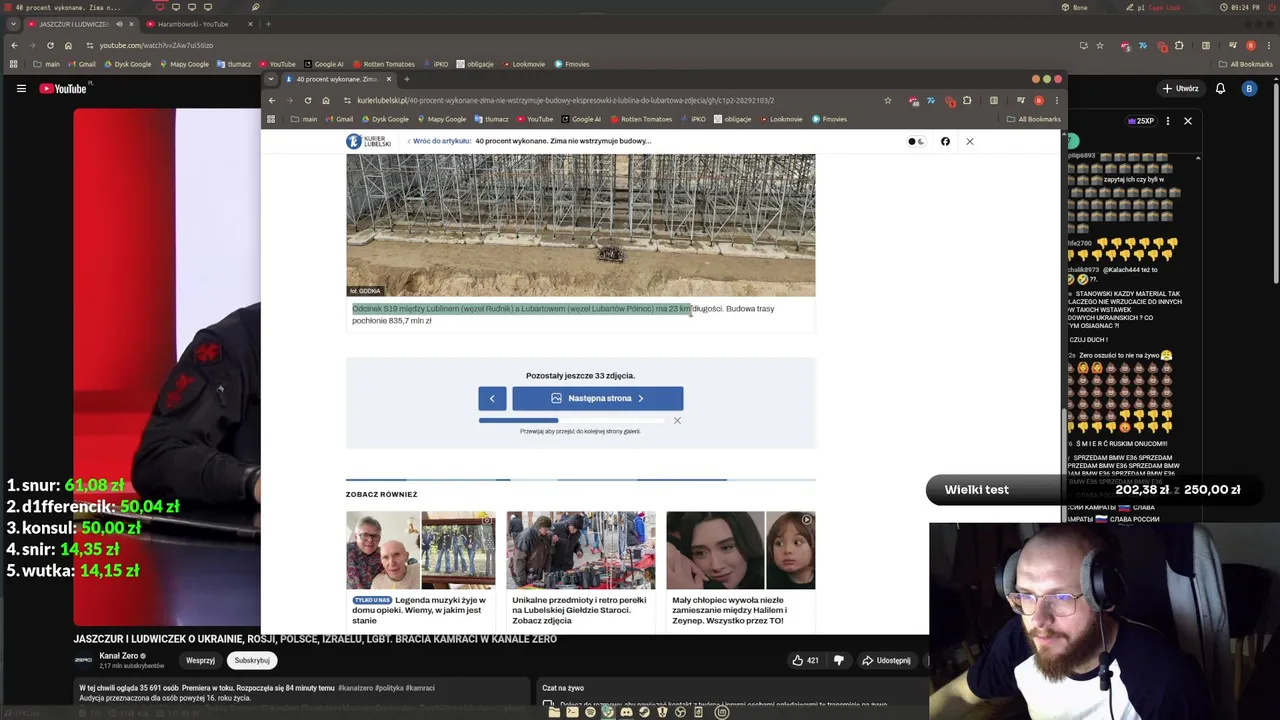Open Chrome menu in YouTube window
The image size is (1280, 720).
(x=1268, y=45)
